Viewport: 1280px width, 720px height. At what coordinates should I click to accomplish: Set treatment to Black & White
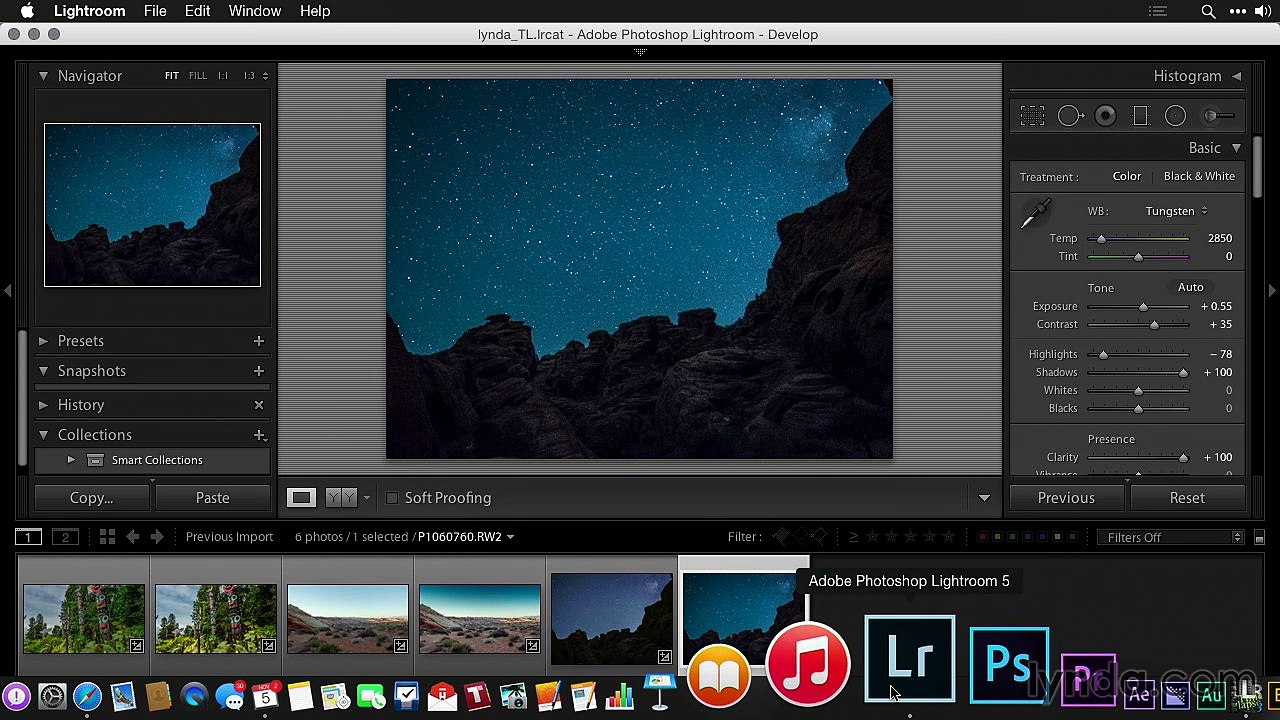[1199, 176]
